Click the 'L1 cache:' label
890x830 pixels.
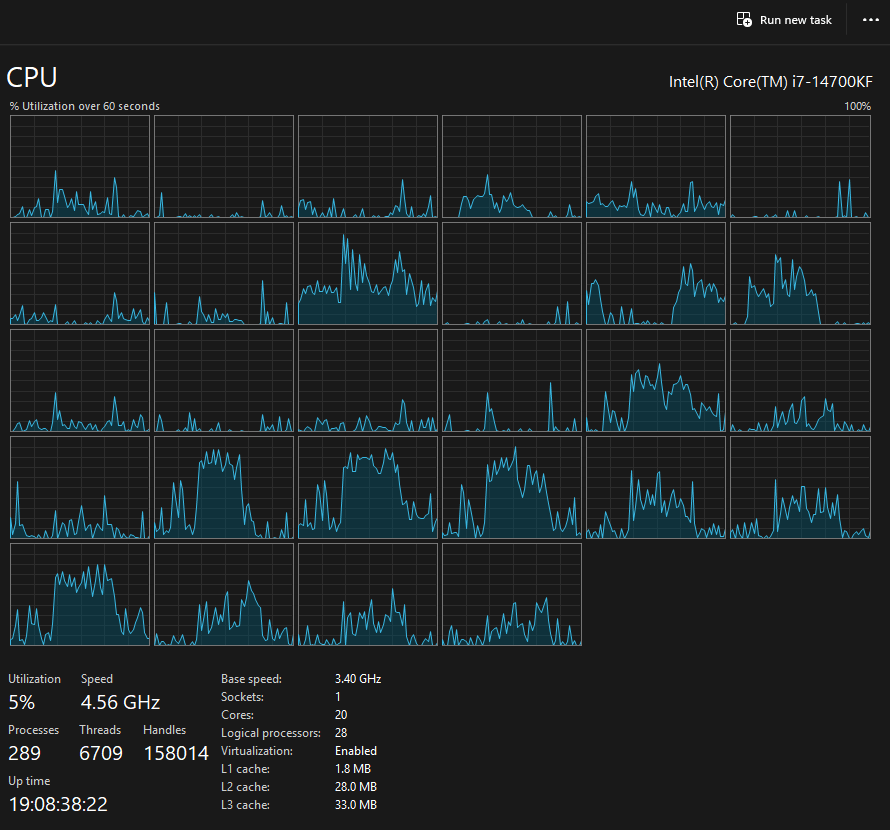click(x=245, y=769)
